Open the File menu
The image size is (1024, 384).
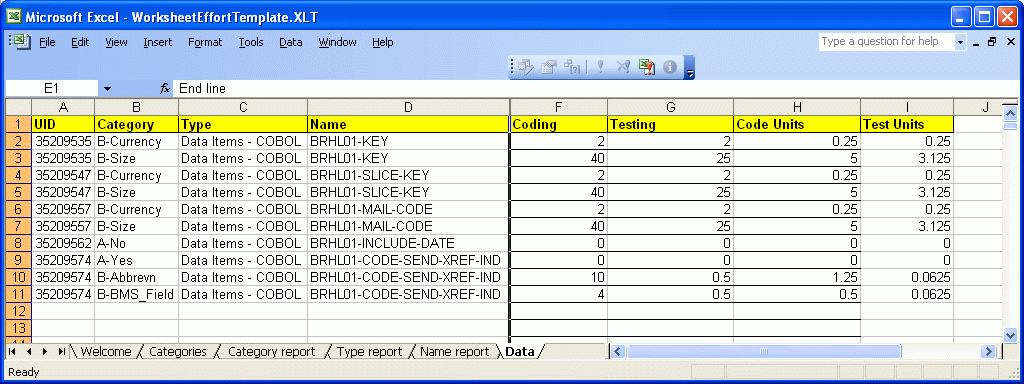pos(47,42)
